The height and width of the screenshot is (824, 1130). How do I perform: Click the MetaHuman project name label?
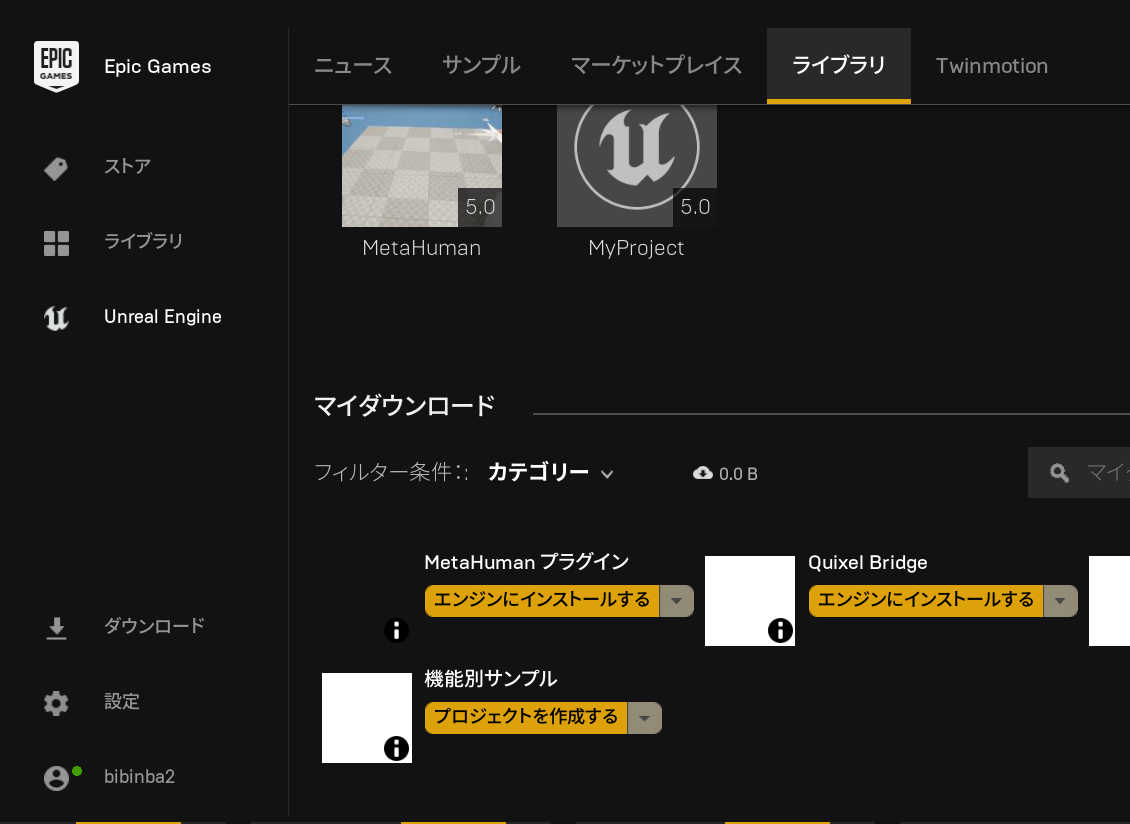click(x=422, y=248)
